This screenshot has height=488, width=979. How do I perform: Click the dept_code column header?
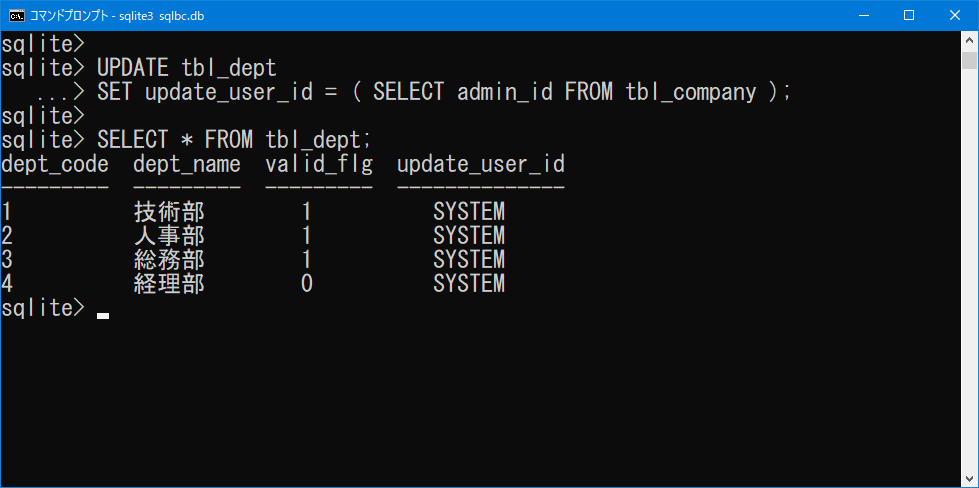click(x=55, y=165)
